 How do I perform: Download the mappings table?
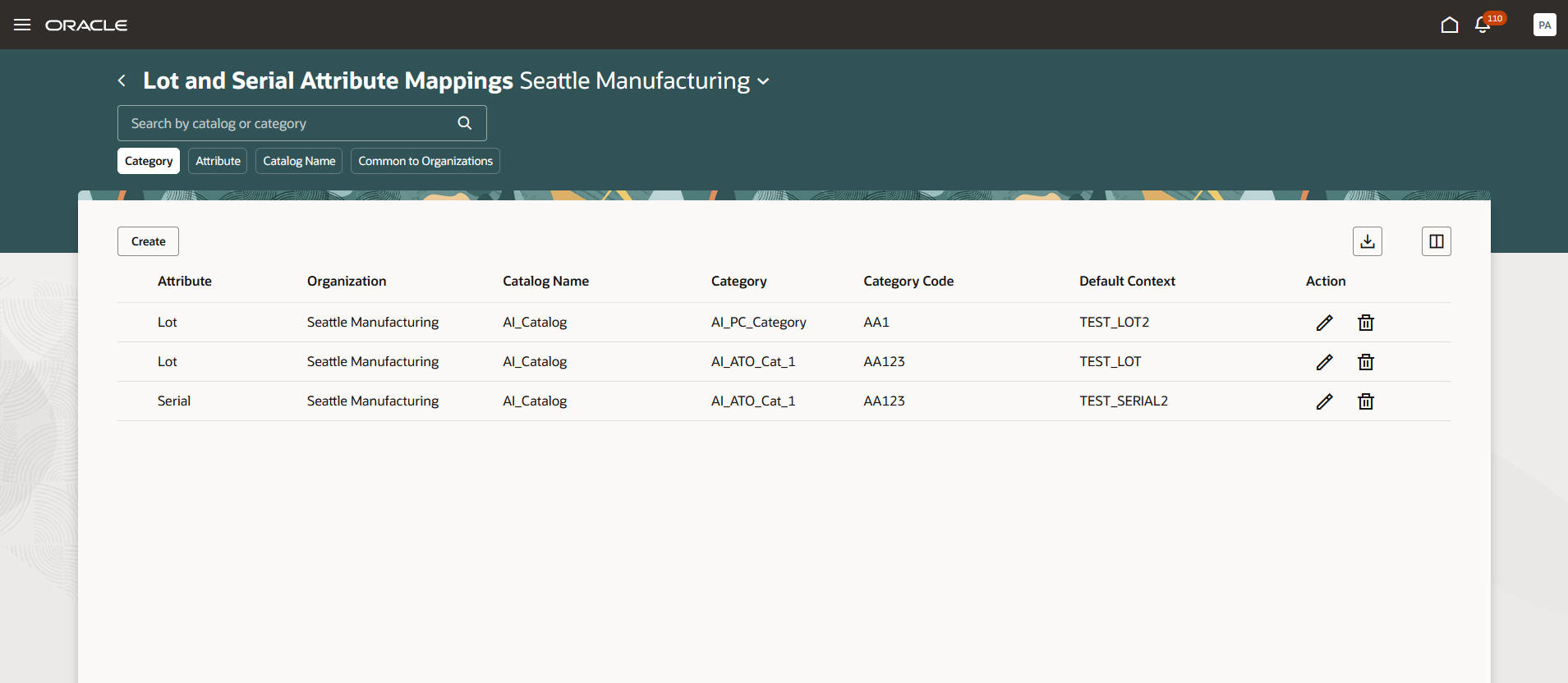click(1368, 241)
